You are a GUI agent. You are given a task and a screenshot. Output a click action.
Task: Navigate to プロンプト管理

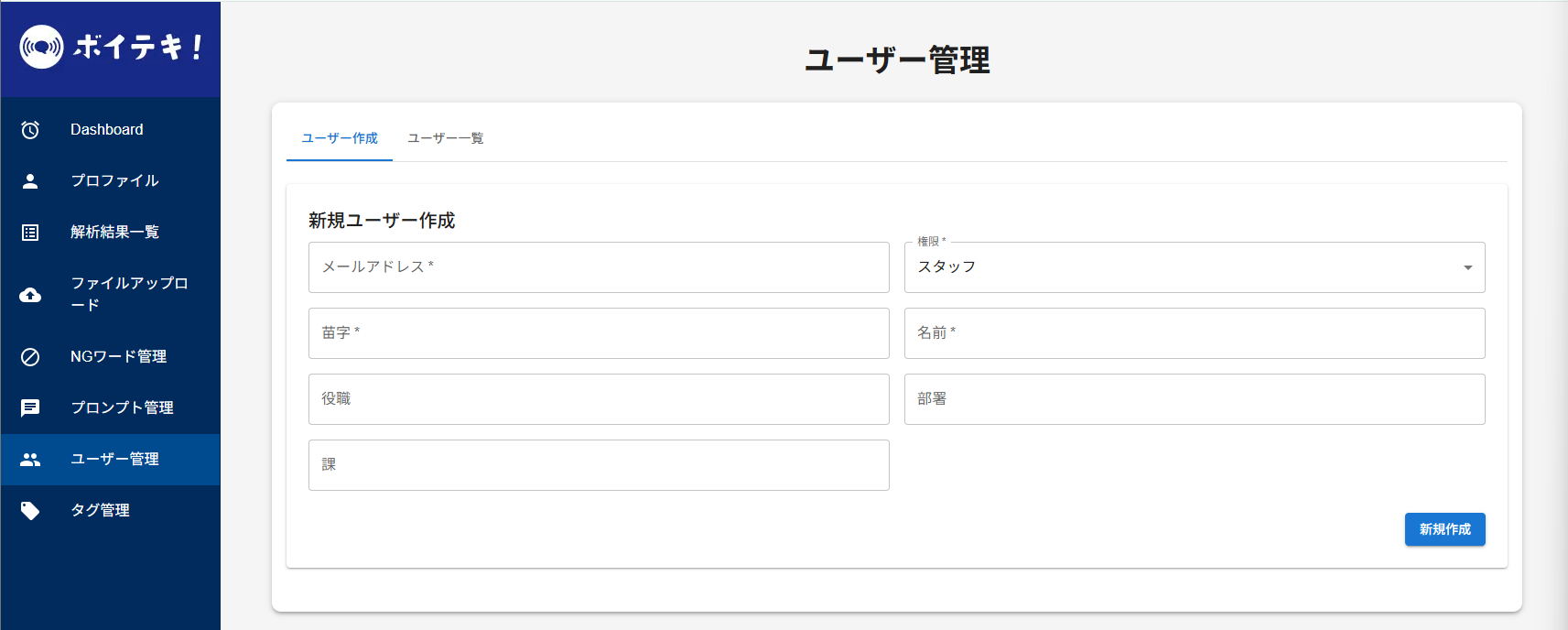(x=110, y=408)
